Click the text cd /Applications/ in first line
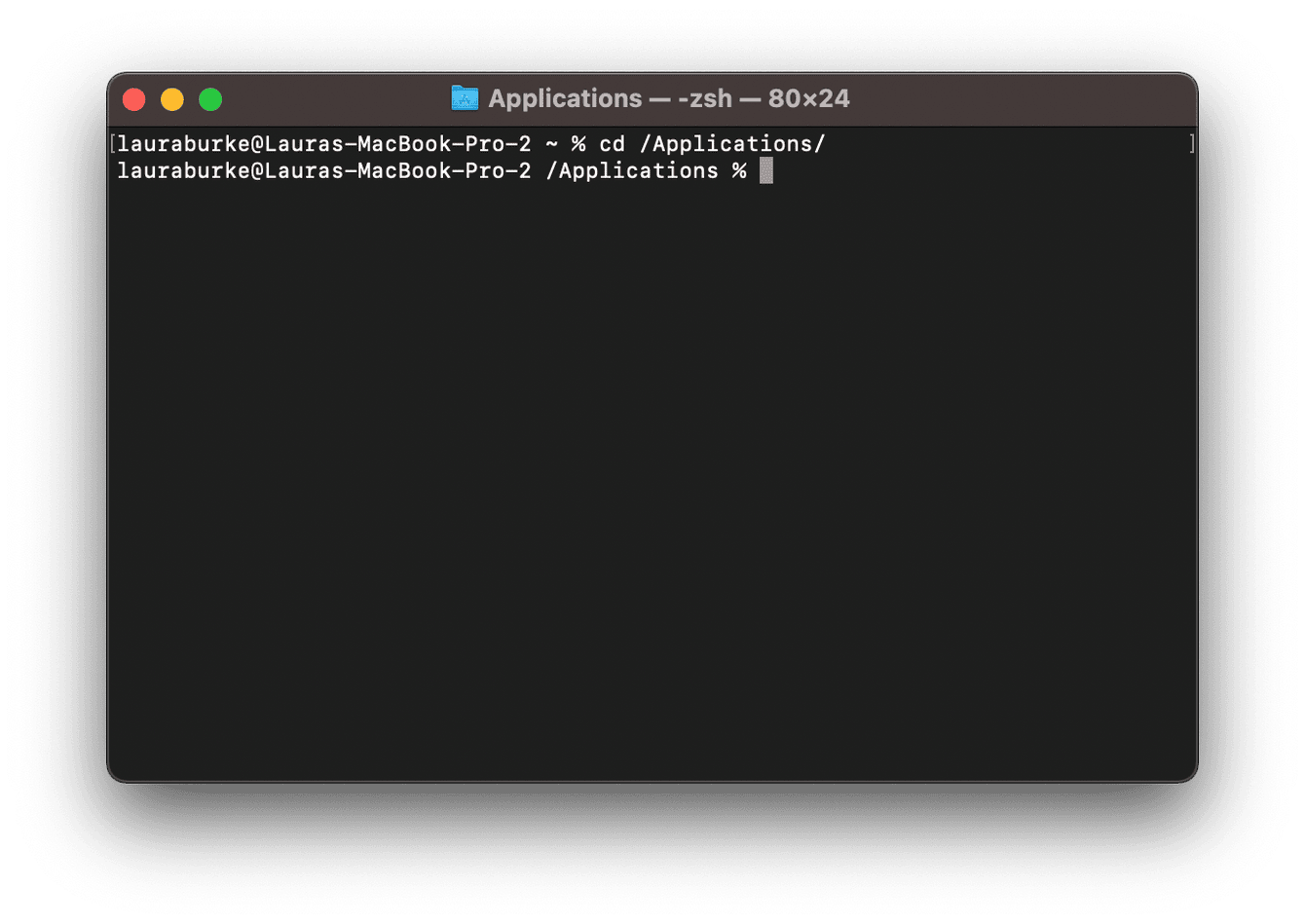 click(x=713, y=143)
